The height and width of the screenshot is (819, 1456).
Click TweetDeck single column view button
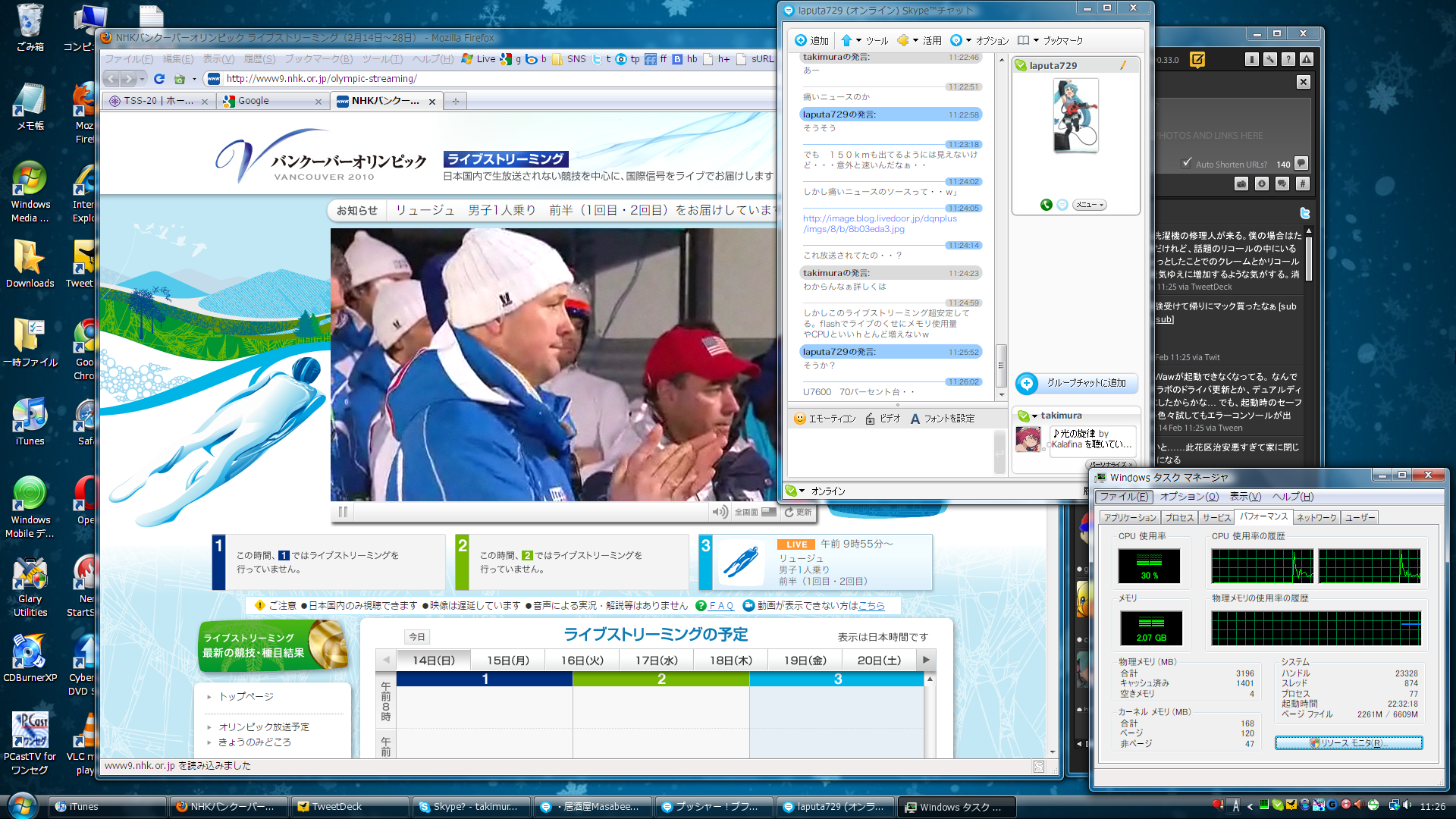tap(1252, 59)
